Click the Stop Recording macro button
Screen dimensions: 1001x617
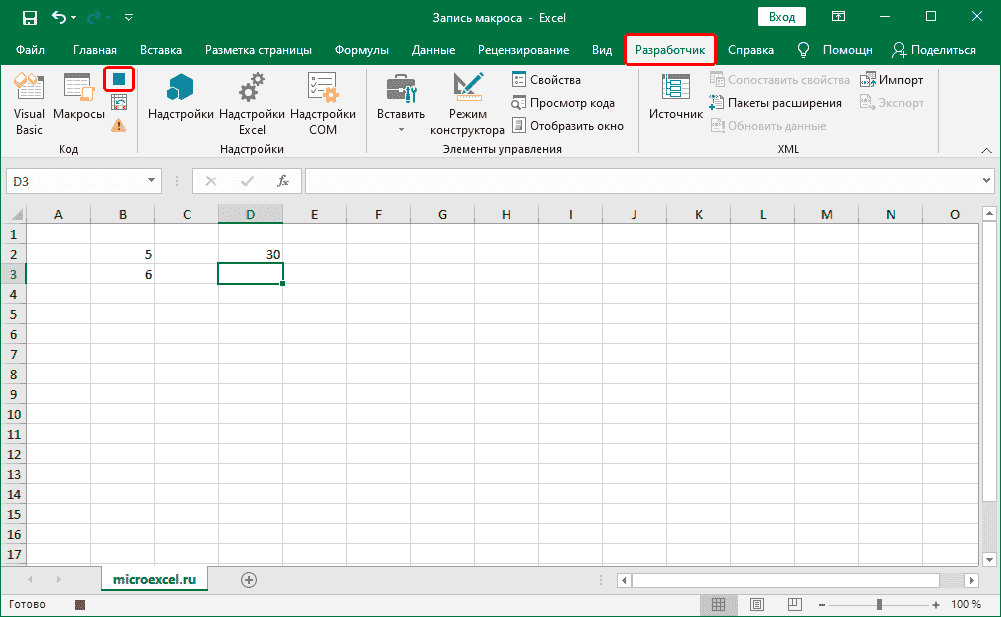pyautogui.click(x=119, y=79)
